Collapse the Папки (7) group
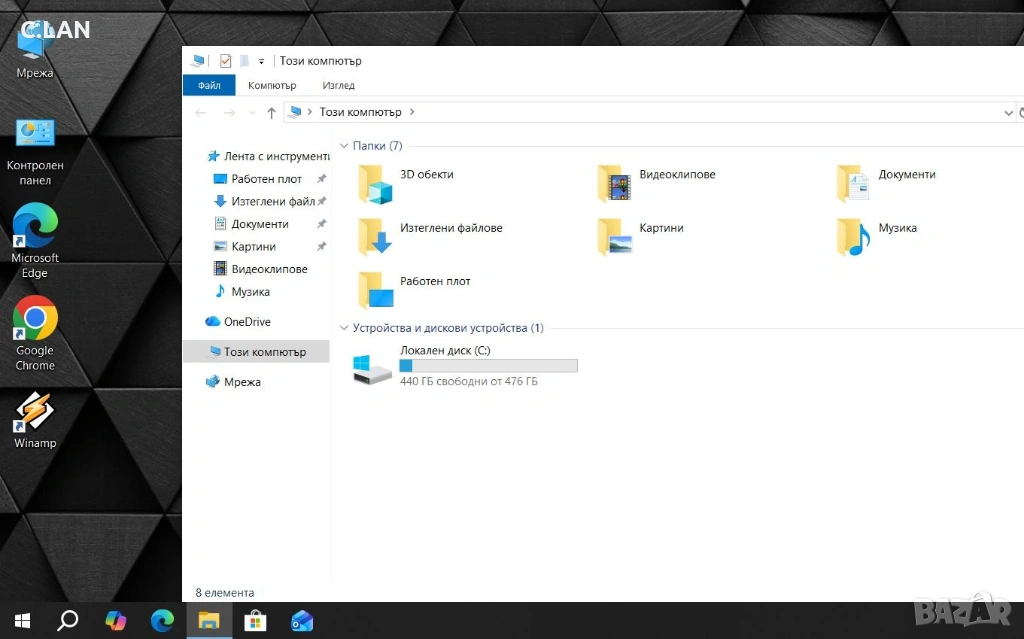The width and height of the screenshot is (1024, 639). pyautogui.click(x=345, y=146)
